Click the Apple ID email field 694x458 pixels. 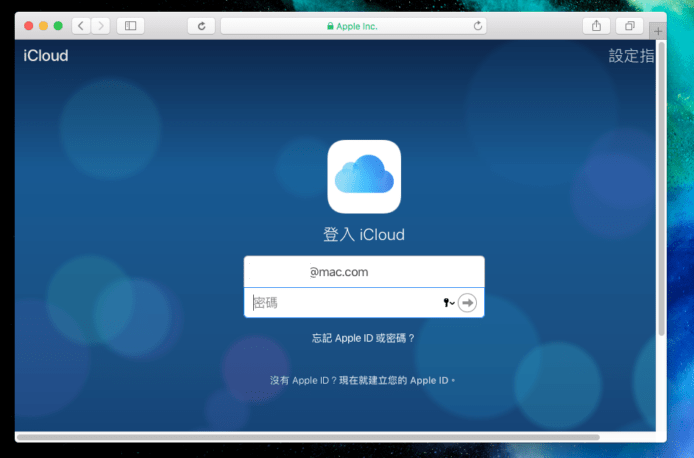(x=364, y=271)
